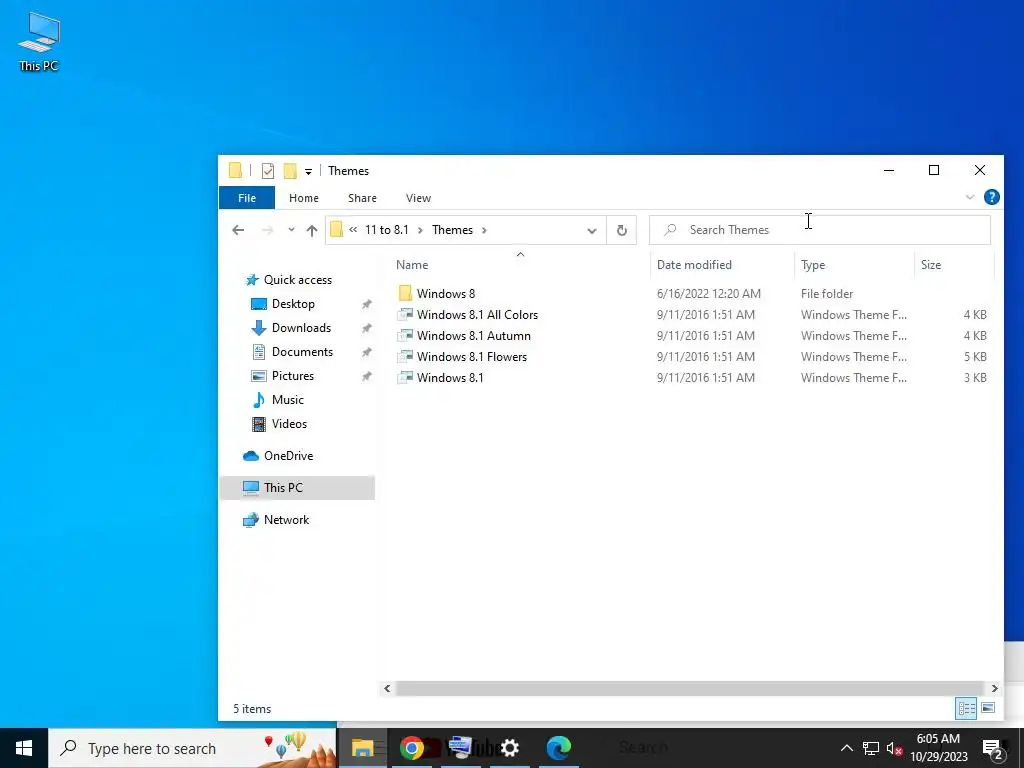Click the double chevron in address bar
This screenshot has height=768, width=1024.
pos(353,230)
